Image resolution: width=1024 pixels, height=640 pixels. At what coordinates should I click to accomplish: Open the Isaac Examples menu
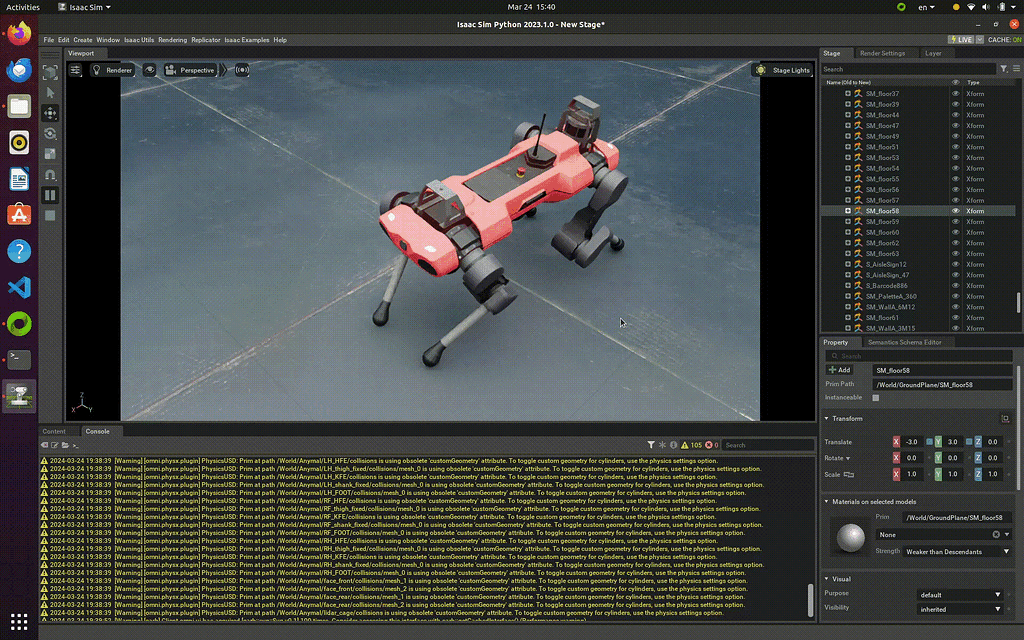pos(246,40)
